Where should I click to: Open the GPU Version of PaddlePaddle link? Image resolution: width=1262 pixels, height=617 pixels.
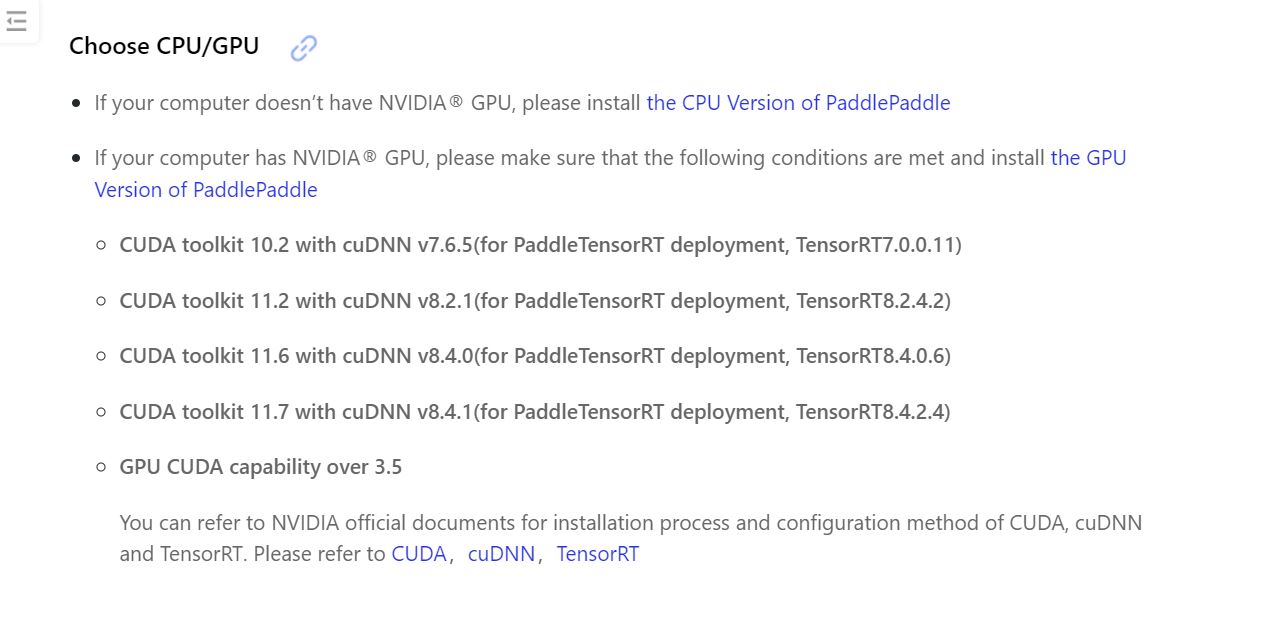tap(610, 174)
